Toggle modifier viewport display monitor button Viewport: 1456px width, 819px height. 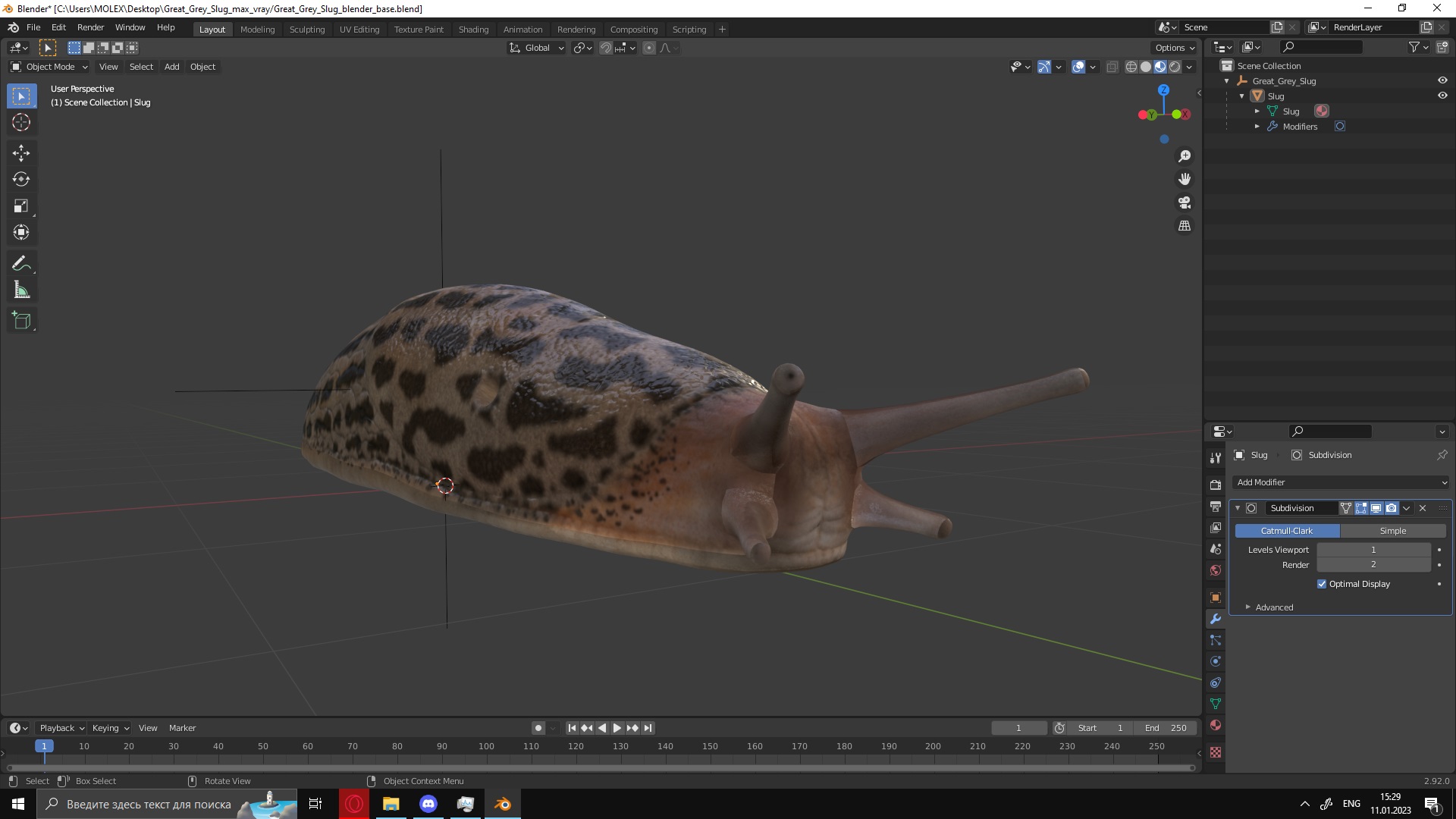coord(1376,508)
